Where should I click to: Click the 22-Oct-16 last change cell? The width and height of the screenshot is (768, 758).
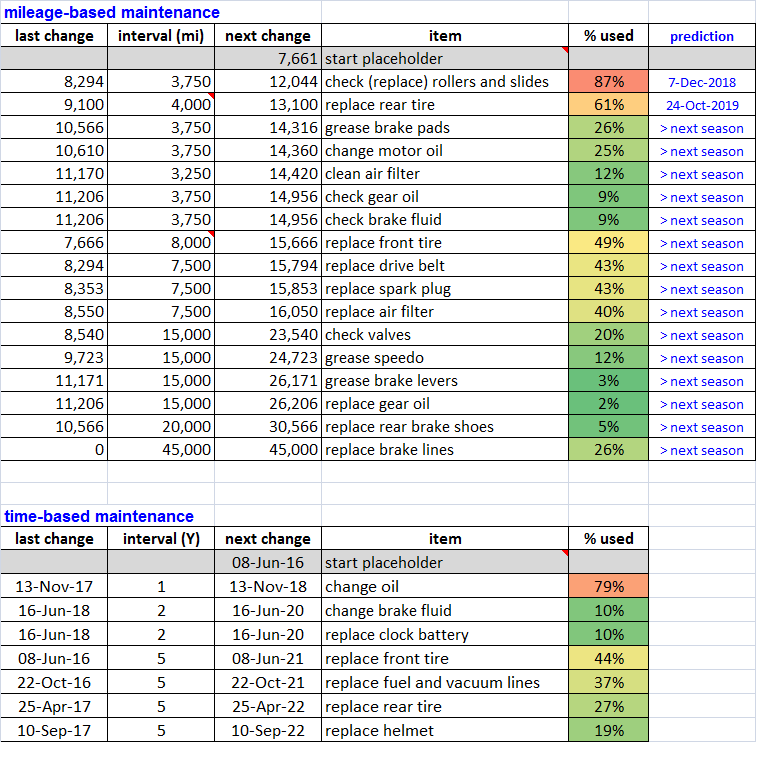(54, 682)
